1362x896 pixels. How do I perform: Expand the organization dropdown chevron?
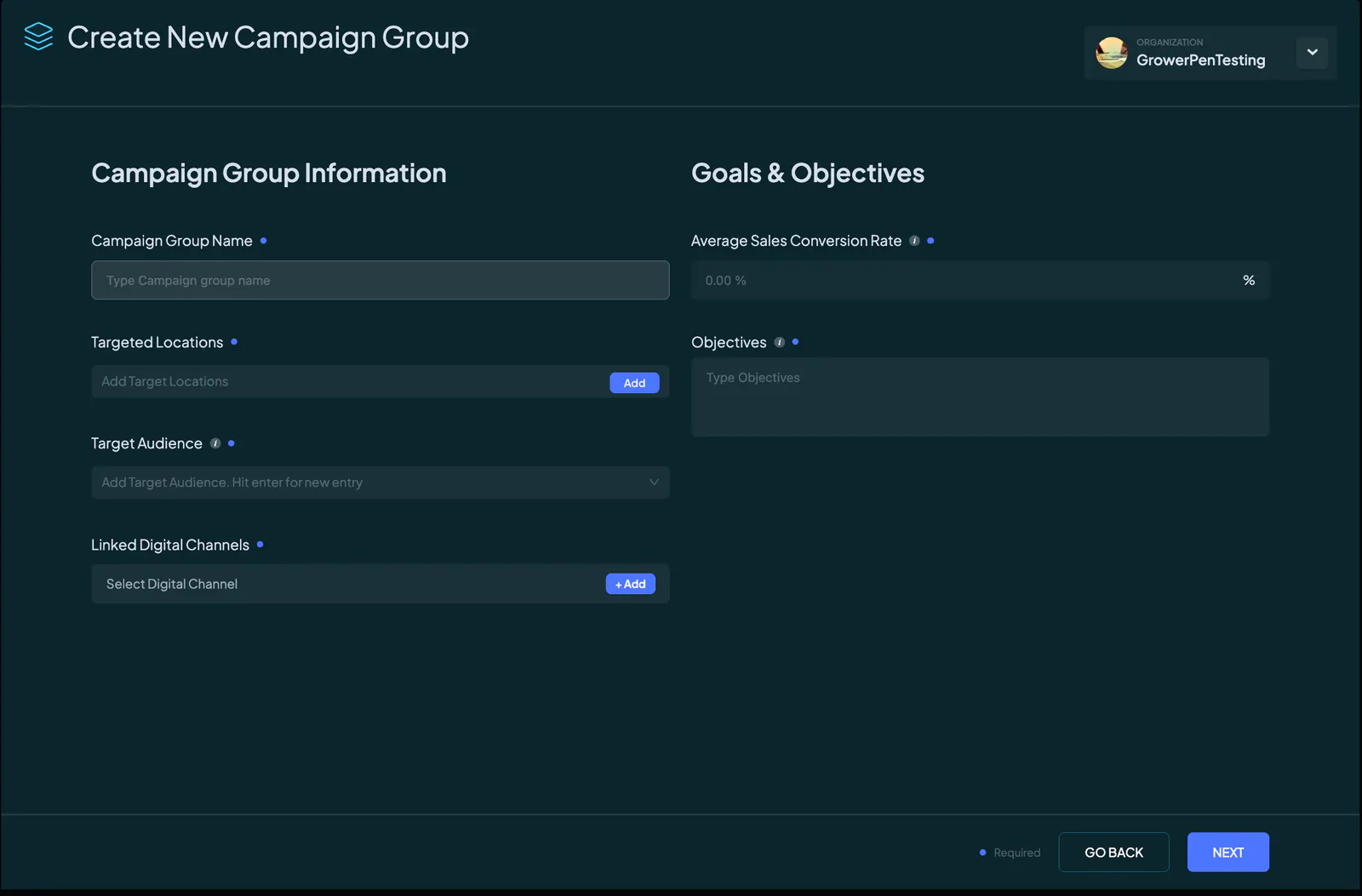click(1312, 53)
